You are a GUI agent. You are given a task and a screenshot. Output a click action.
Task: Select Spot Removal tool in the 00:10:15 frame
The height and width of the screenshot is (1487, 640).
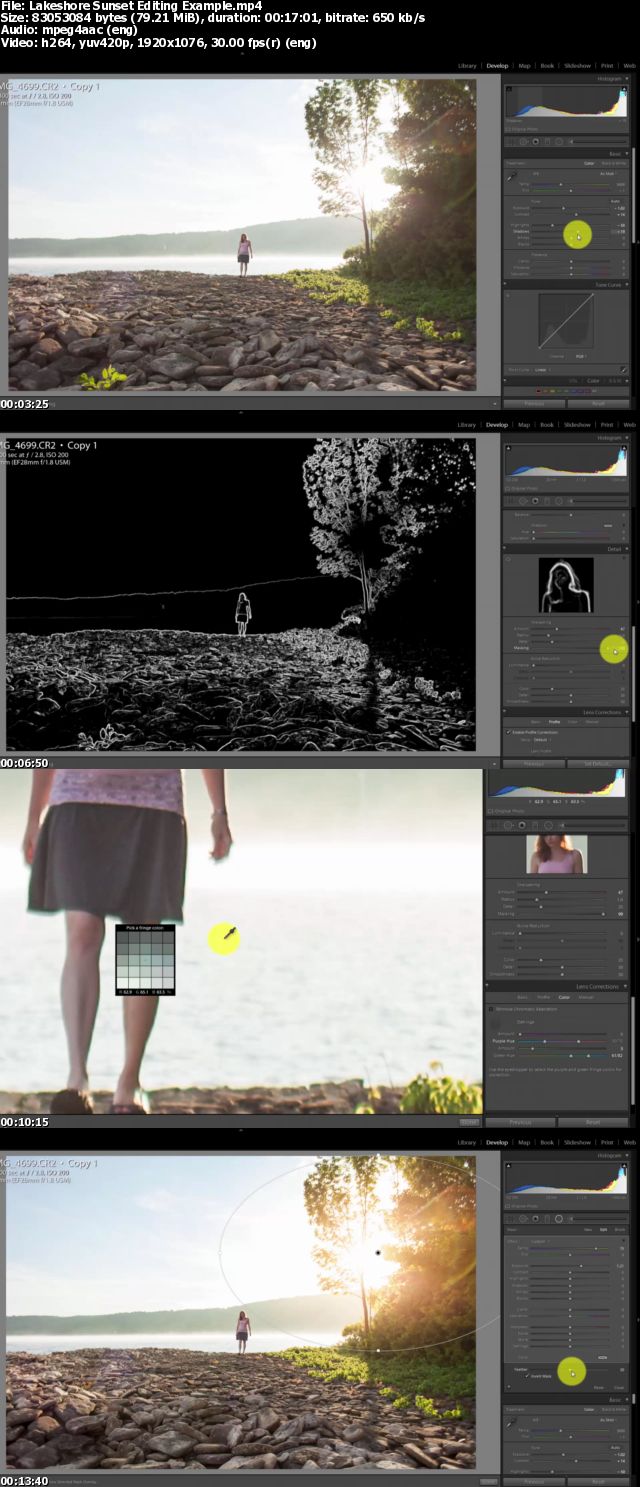pyautogui.click(x=508, y=825)
